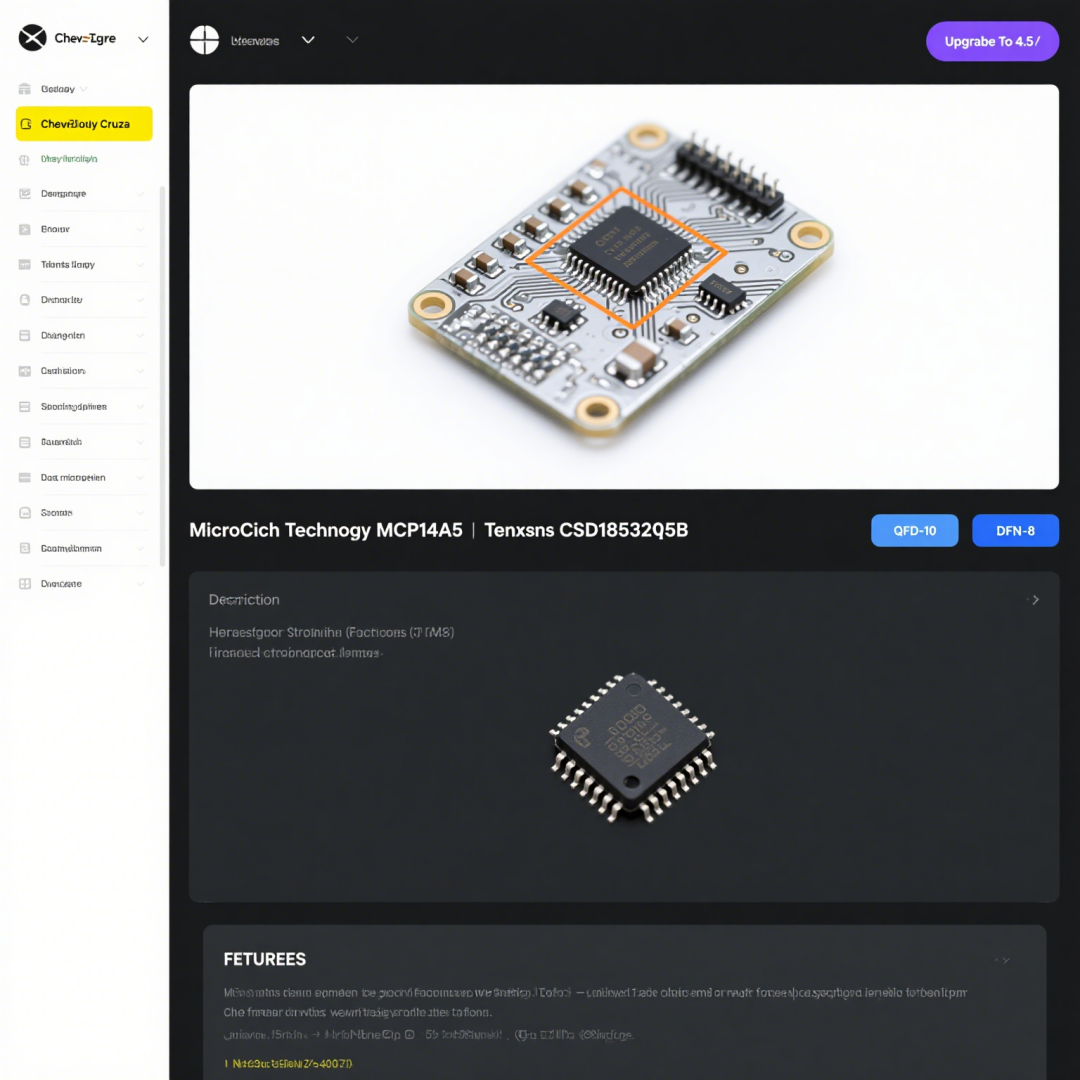Click the round X app logo
Screen dimensions: 1080x1080
32,38
